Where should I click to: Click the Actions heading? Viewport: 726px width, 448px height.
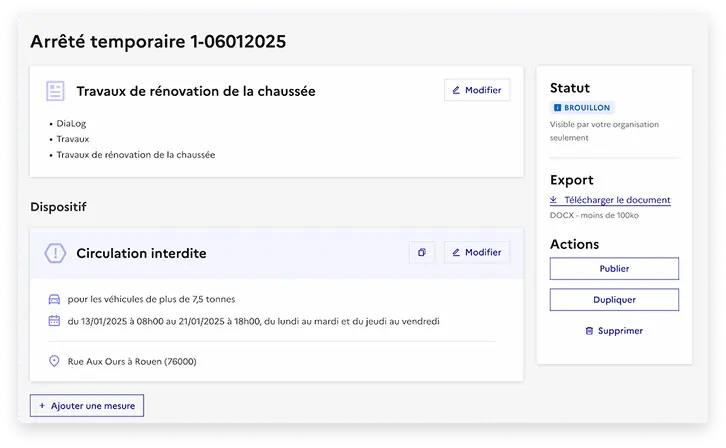[575, 244]
